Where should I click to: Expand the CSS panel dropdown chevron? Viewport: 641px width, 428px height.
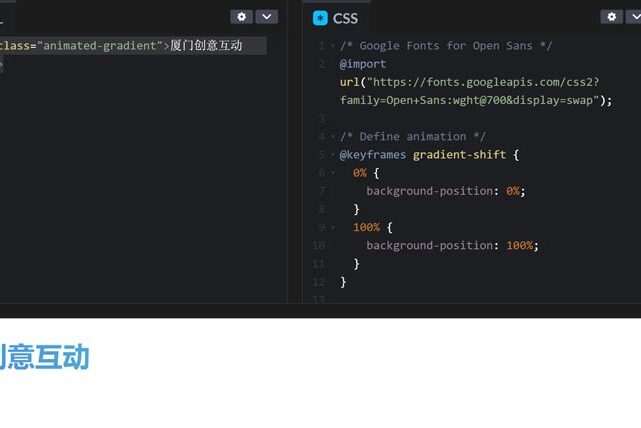[x=634, y=17]
